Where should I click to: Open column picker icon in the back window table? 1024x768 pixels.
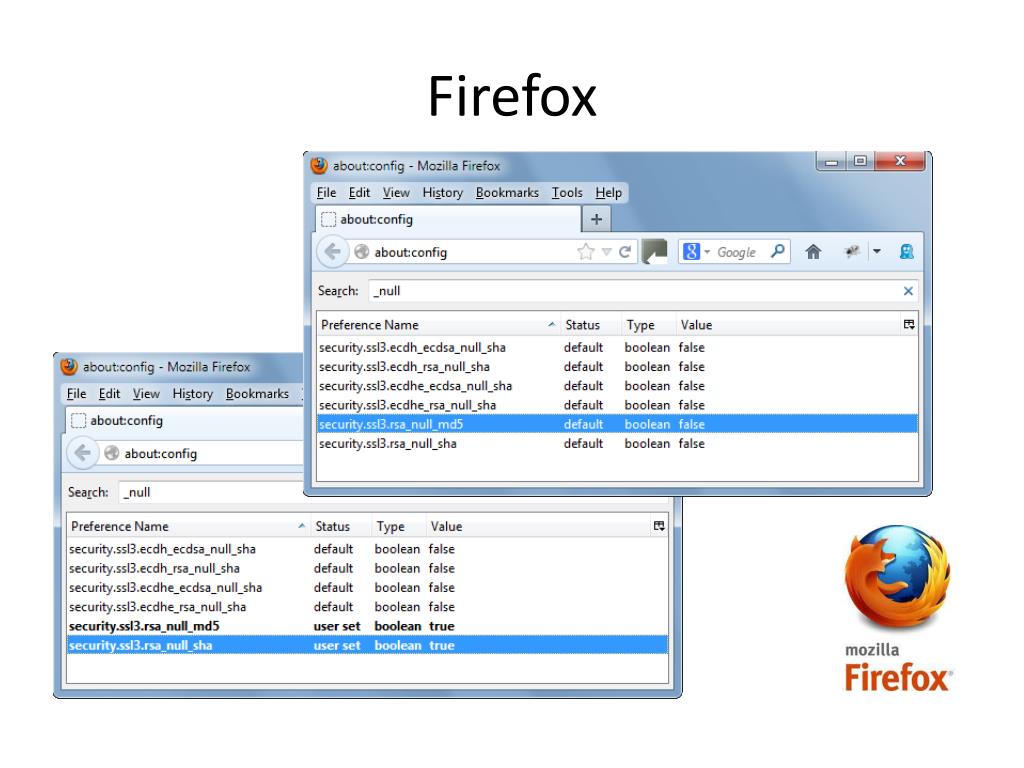[x=659, y=526]
